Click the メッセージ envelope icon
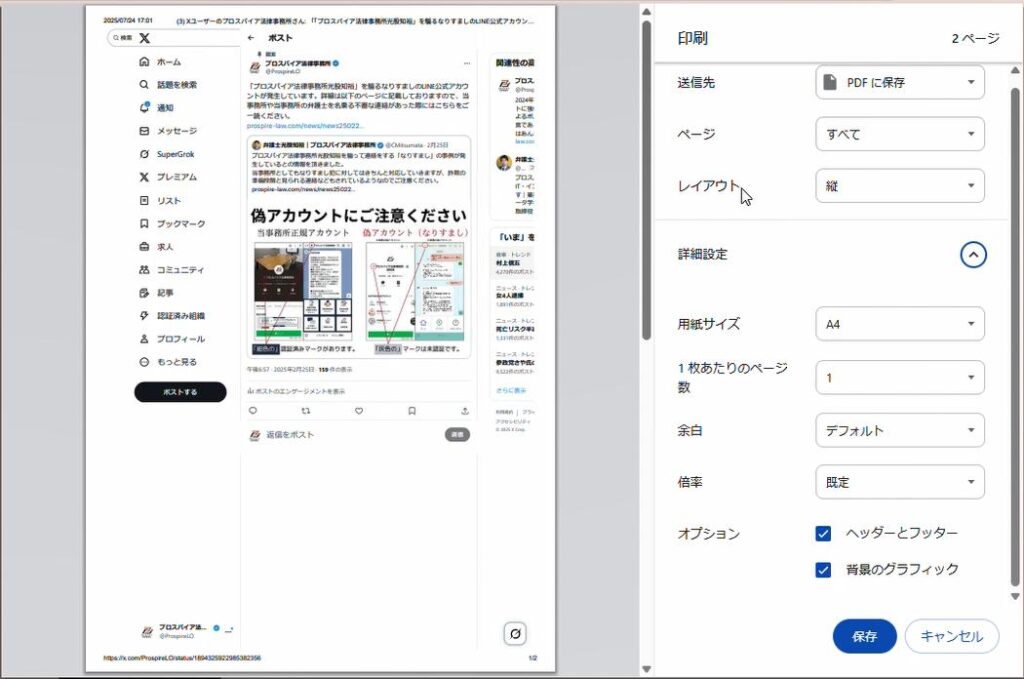This screenshot has height=679, width=1024. (x=144, y=131)
